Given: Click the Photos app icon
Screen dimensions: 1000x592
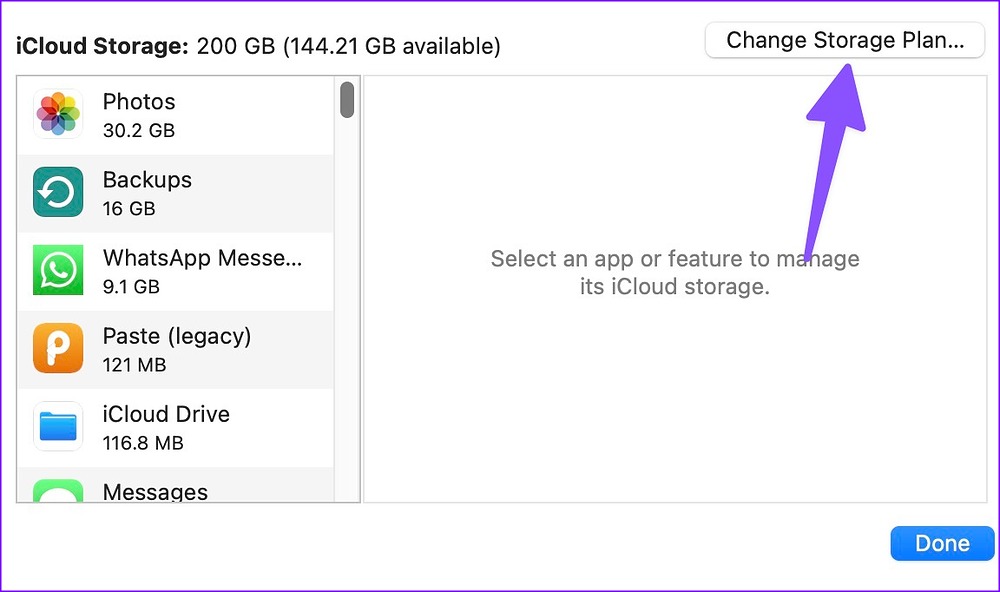Looking at the screenshot, I should 58,114.
